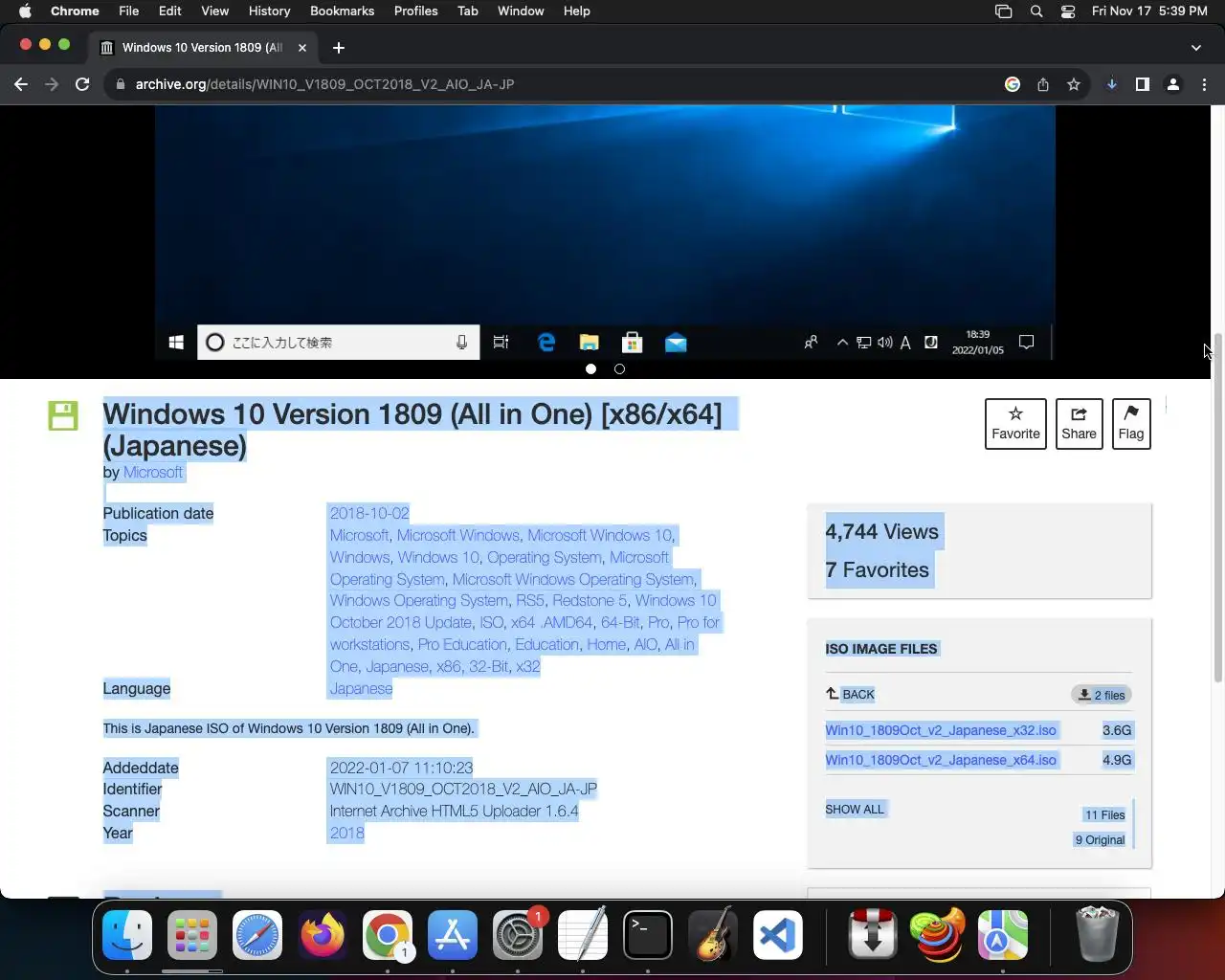Download Win10_1809Oct_v2_Japanese_x32.iso
Image resolution: width=1225 pixels, height=980 pixels.
pos(941,730)
